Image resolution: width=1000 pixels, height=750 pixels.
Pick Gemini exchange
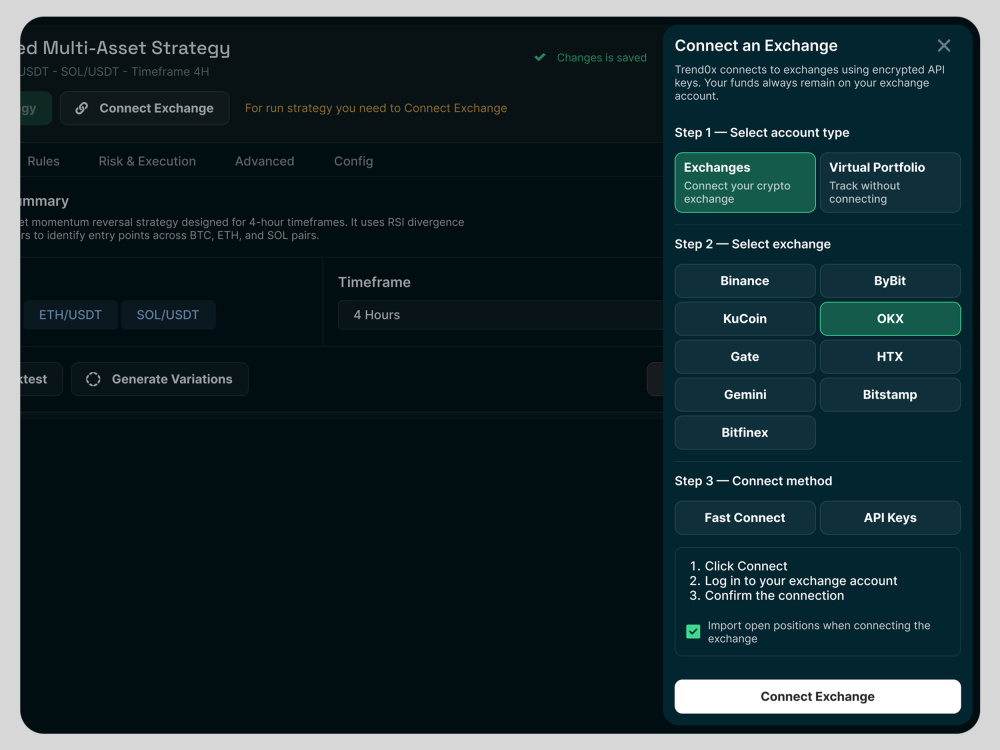tap(745, 395)
